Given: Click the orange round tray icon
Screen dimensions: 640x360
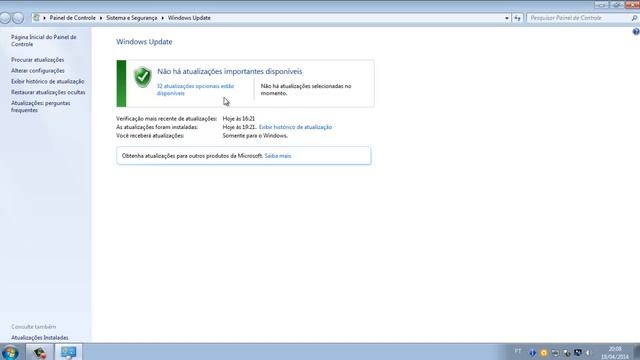Looking at the screenshot, I should [544, 353].
